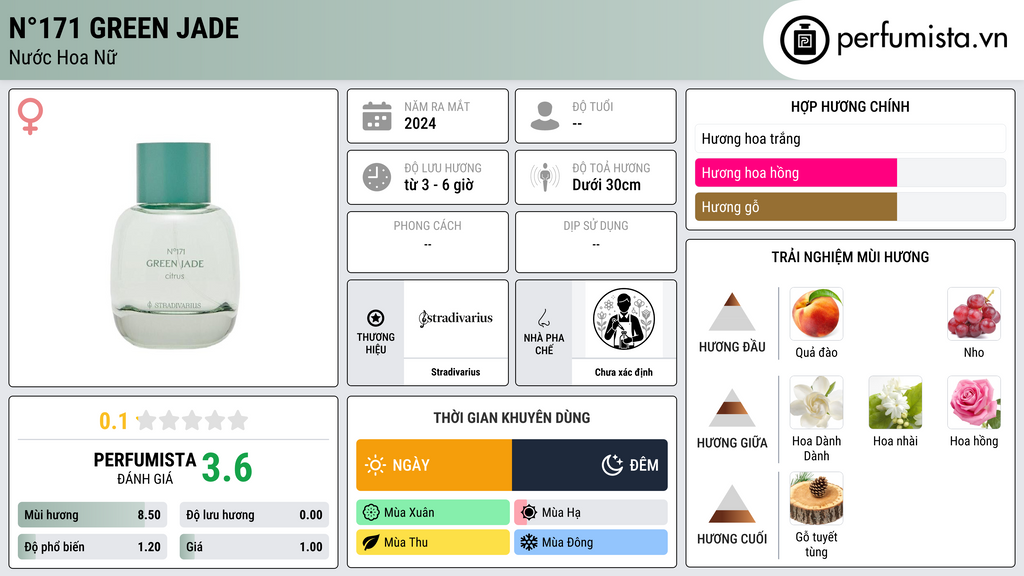Click the perfumer illustration above Chưa xác định

pos(624,319)
